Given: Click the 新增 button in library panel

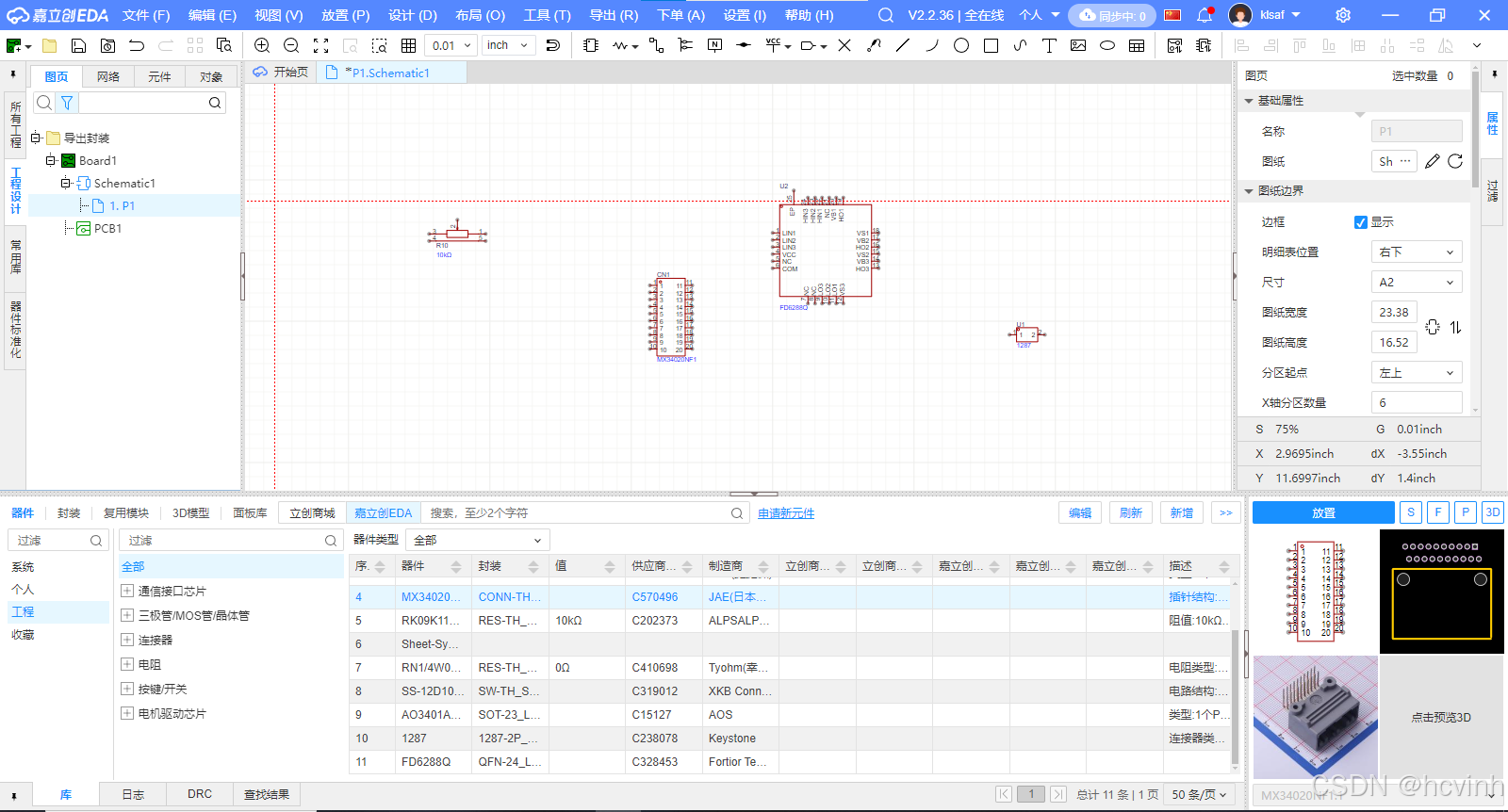Looking at the screenshot, I should tap(1182, 512).
